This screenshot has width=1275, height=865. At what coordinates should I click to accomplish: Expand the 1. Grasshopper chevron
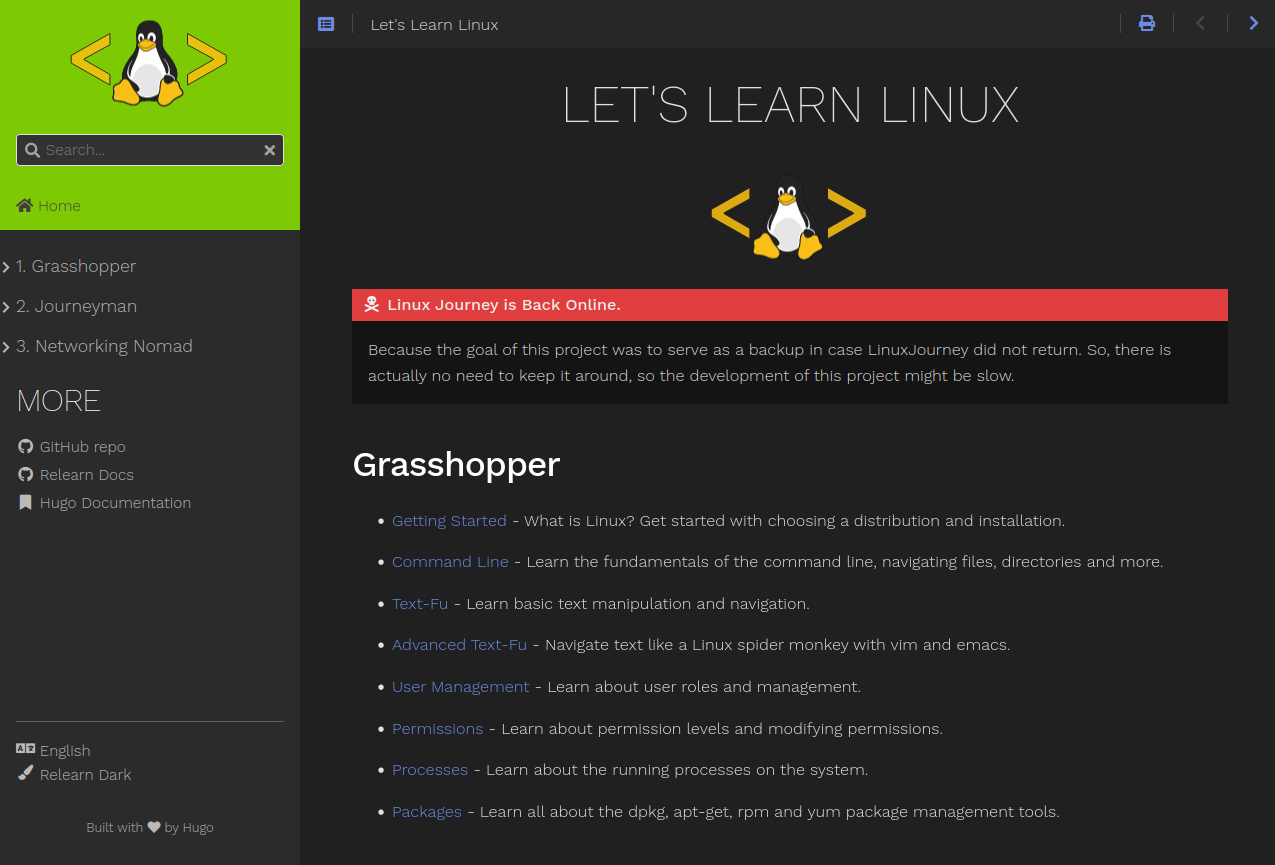pos(6,267)
